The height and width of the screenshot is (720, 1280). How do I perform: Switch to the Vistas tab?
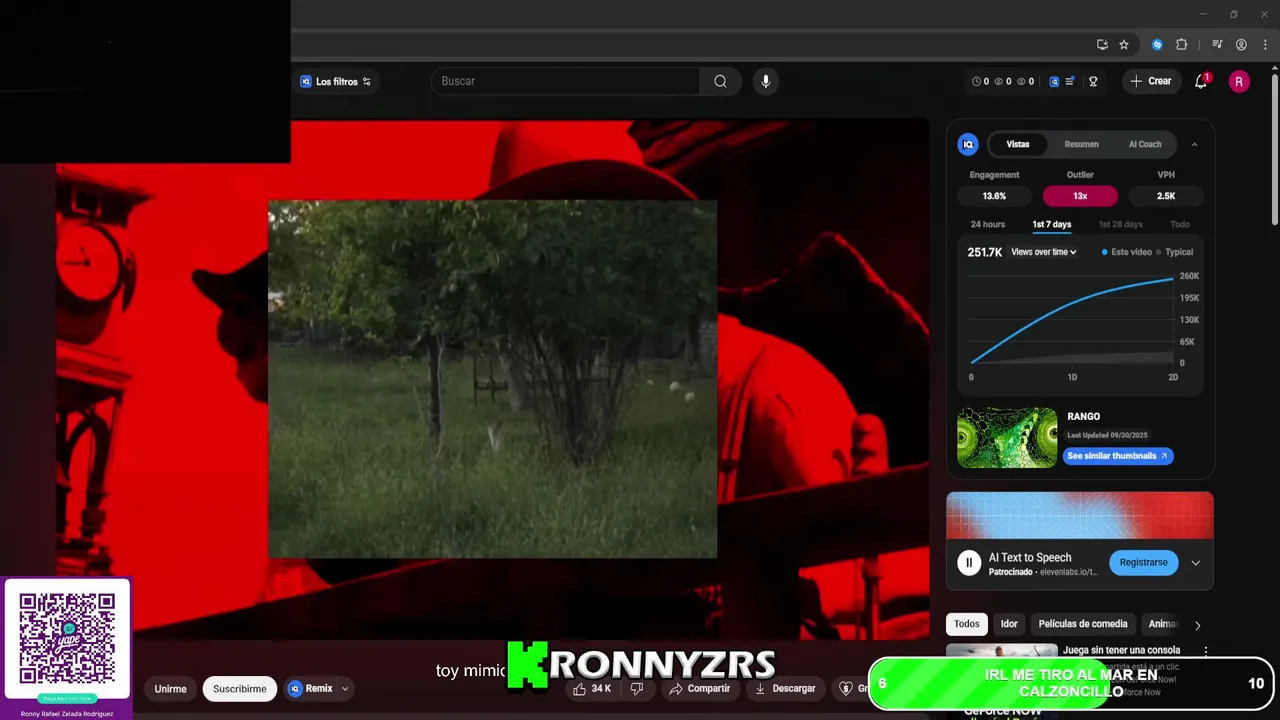[x=1018, y=144]
